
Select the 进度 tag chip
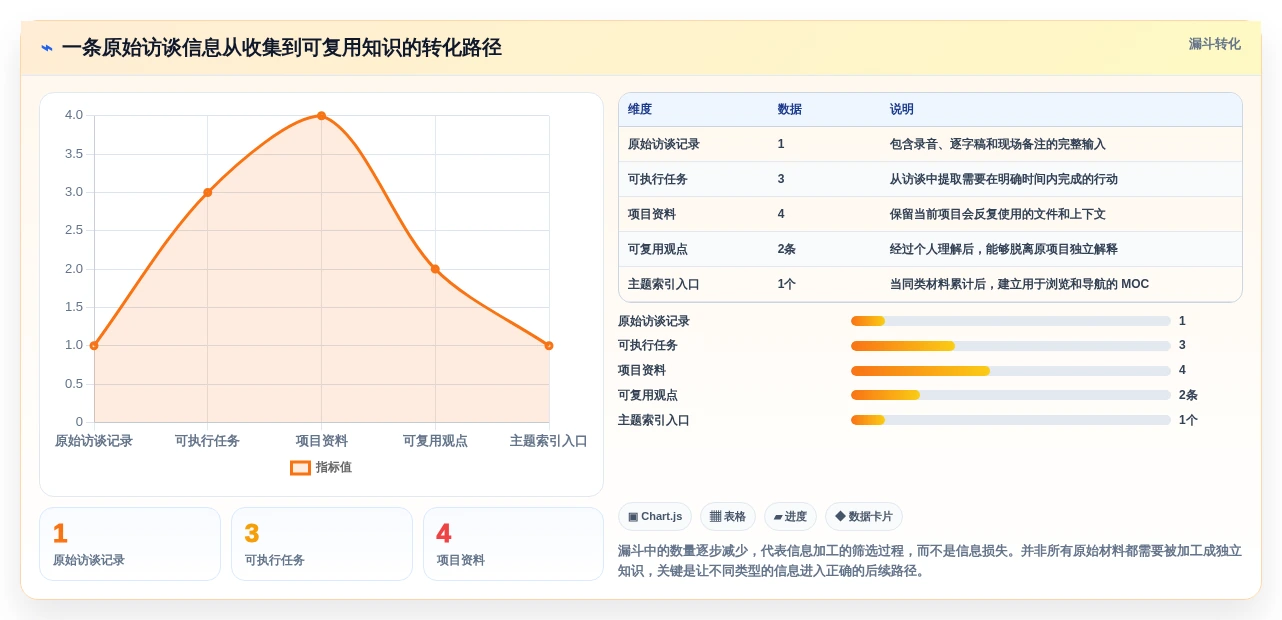[790, 516]
